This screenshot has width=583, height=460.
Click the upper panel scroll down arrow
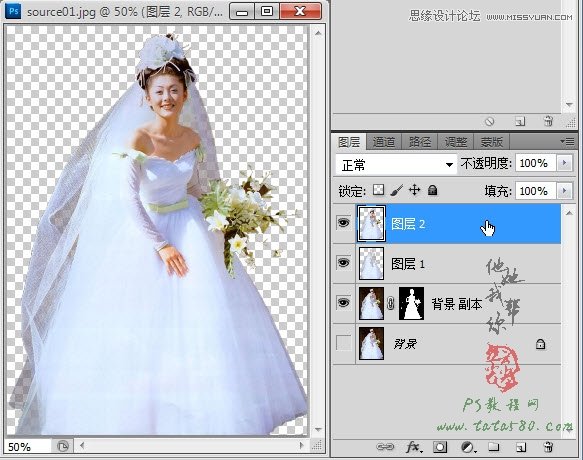(569, 104)
